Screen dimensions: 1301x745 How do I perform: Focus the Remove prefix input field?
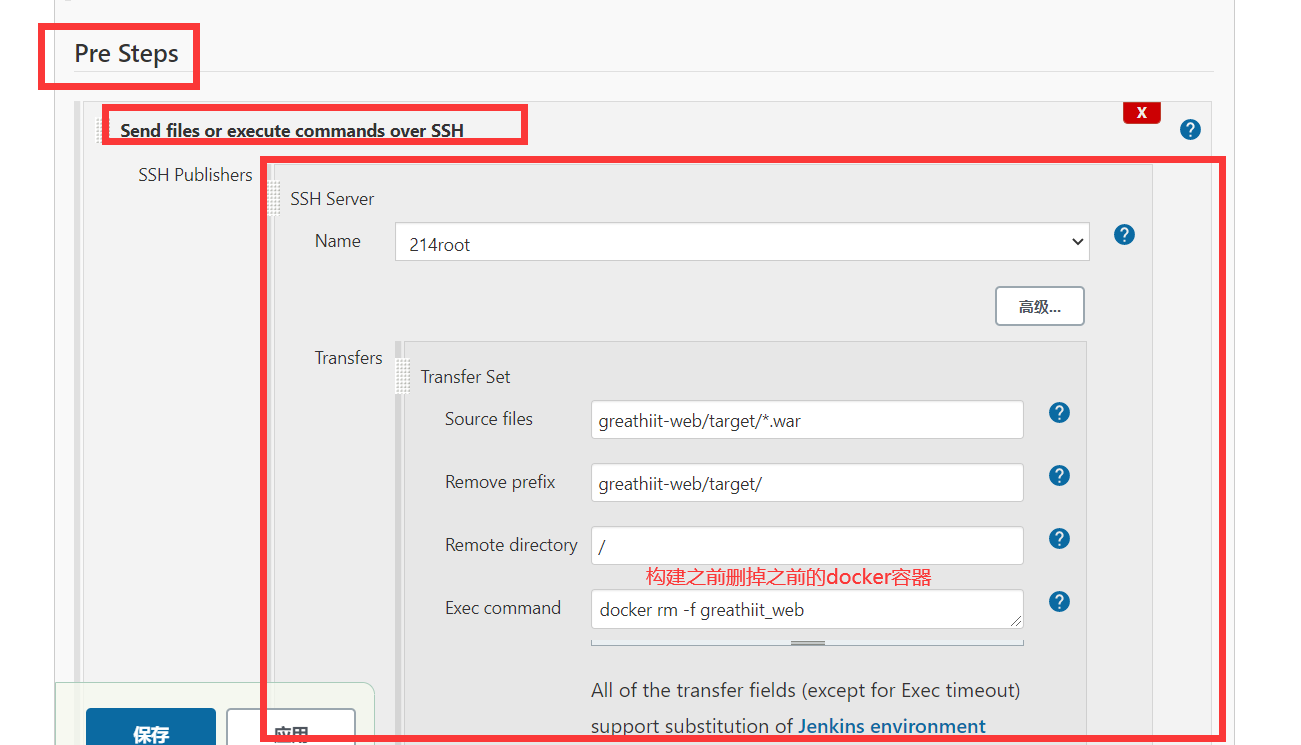tap(807, 483)
